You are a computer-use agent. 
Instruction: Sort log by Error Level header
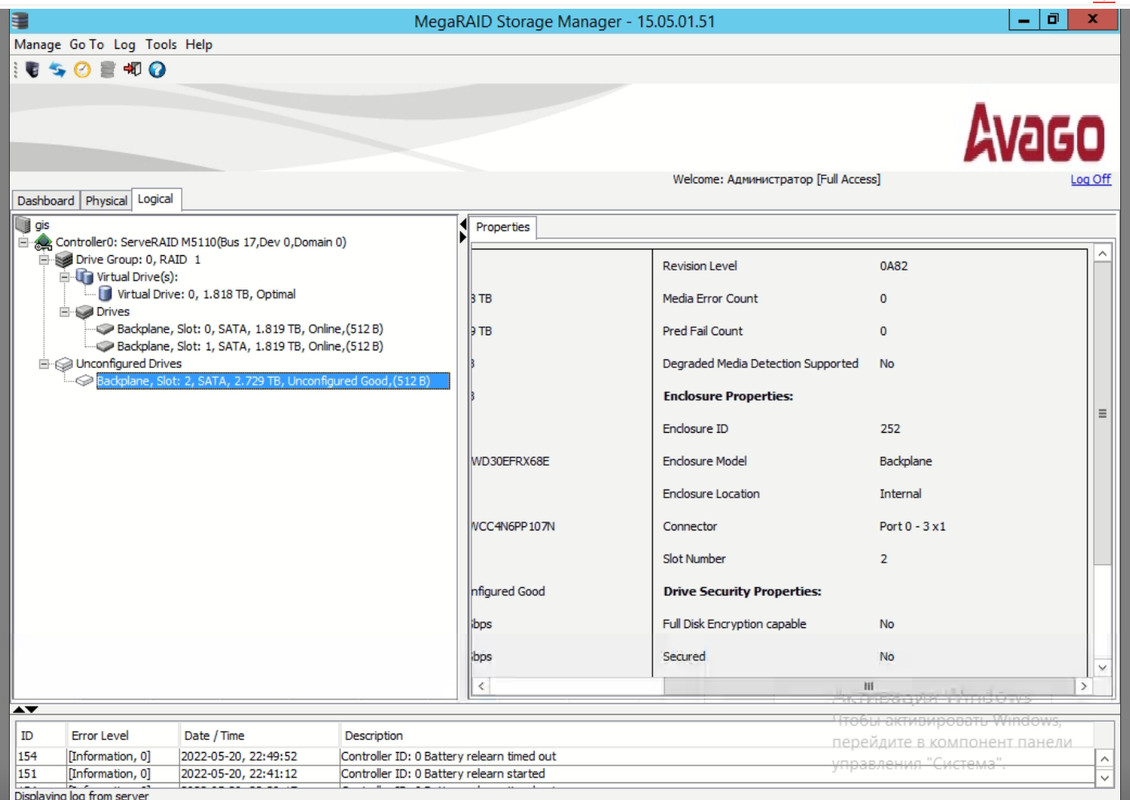(122, 736)
